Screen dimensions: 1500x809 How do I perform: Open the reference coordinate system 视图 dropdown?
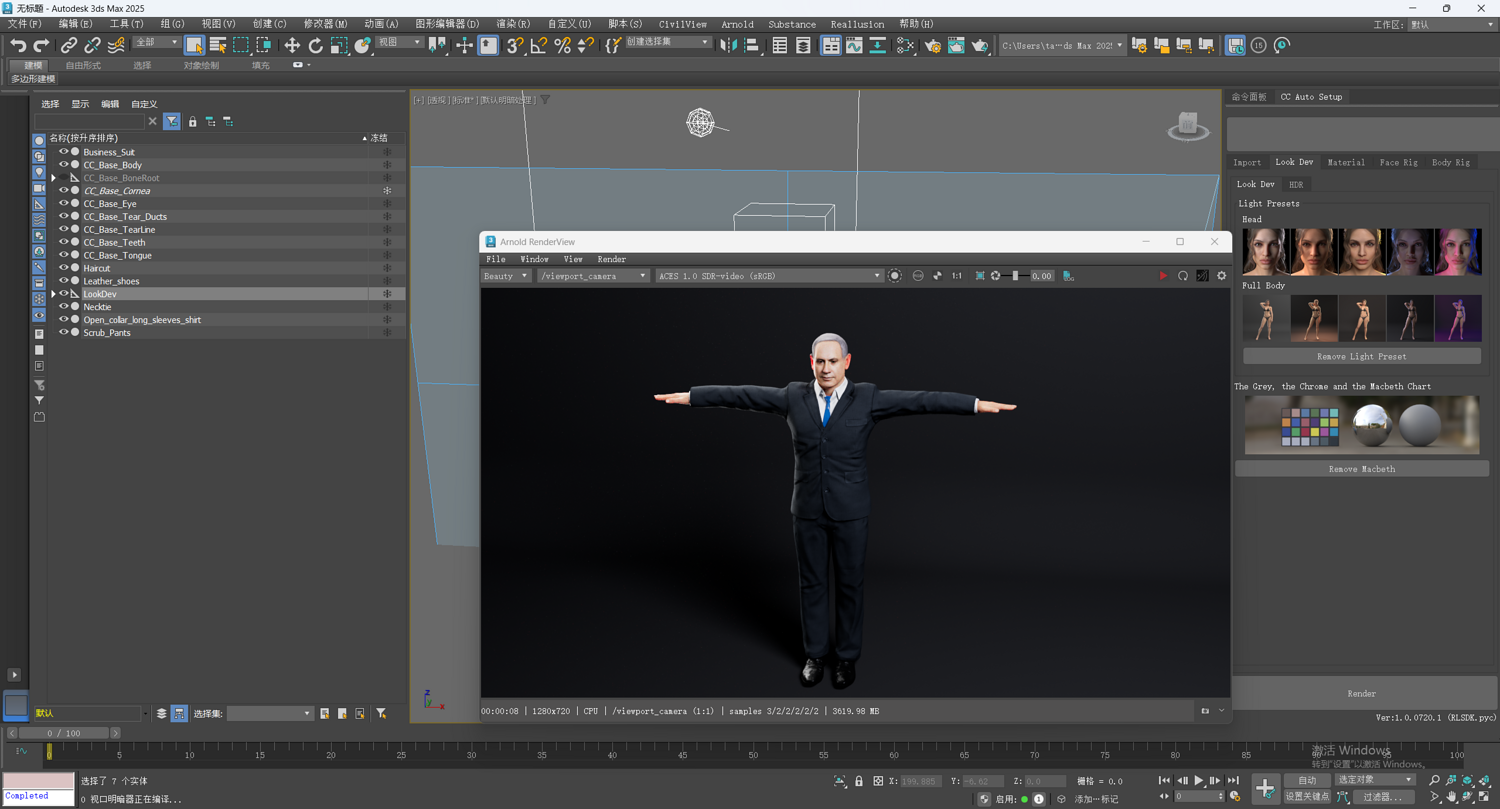(399, 42)
